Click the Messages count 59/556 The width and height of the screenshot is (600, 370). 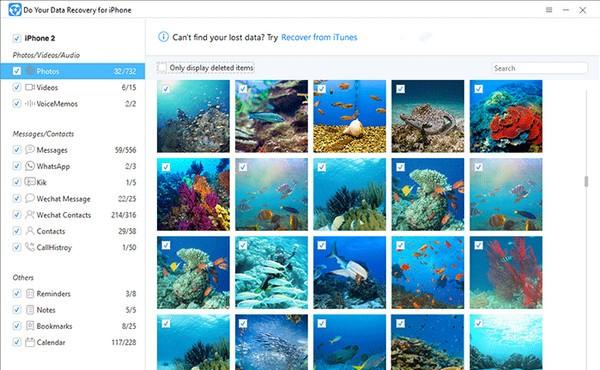[126, 150]
